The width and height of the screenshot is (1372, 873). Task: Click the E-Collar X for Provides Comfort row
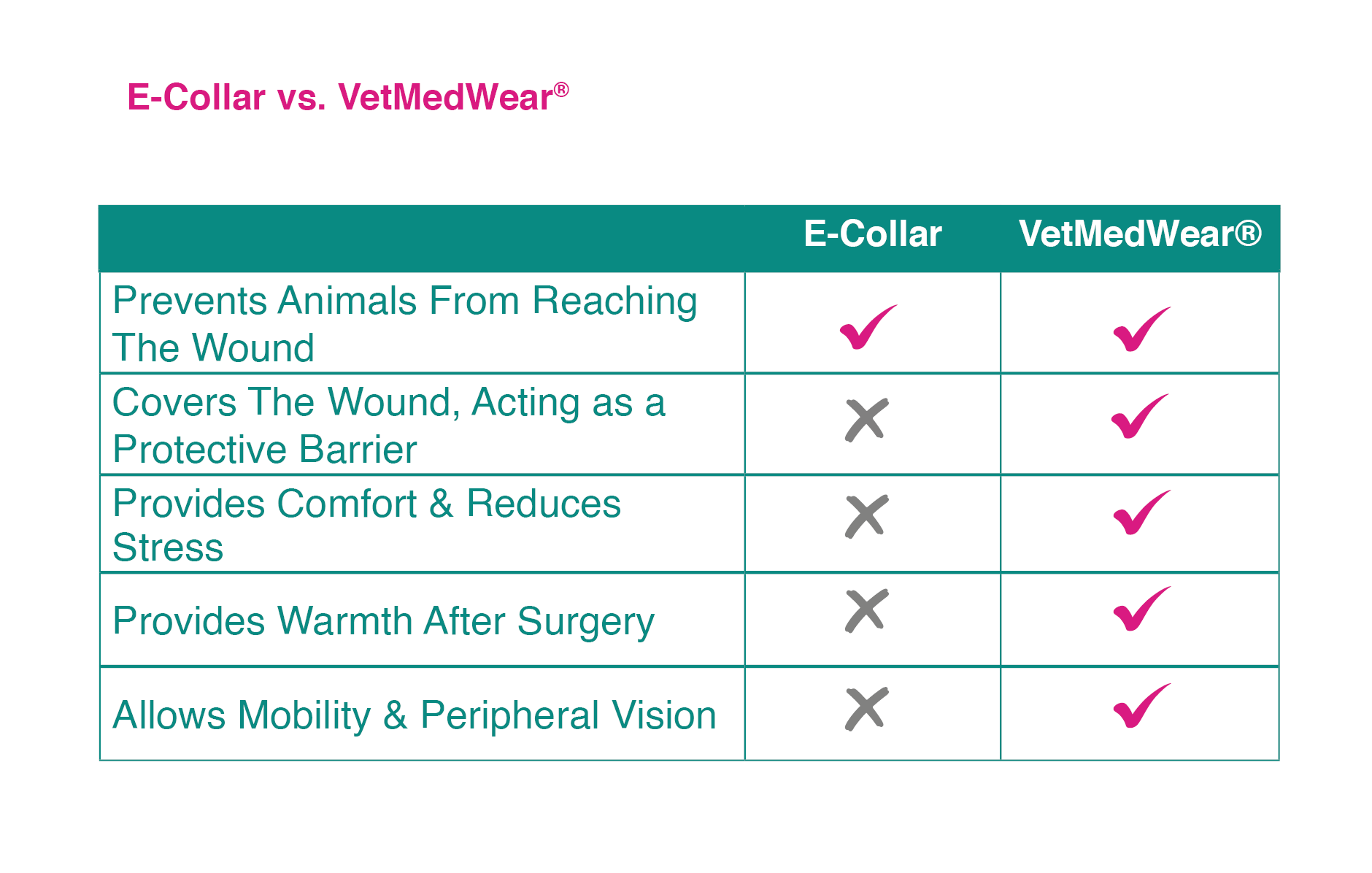[866, 516]
